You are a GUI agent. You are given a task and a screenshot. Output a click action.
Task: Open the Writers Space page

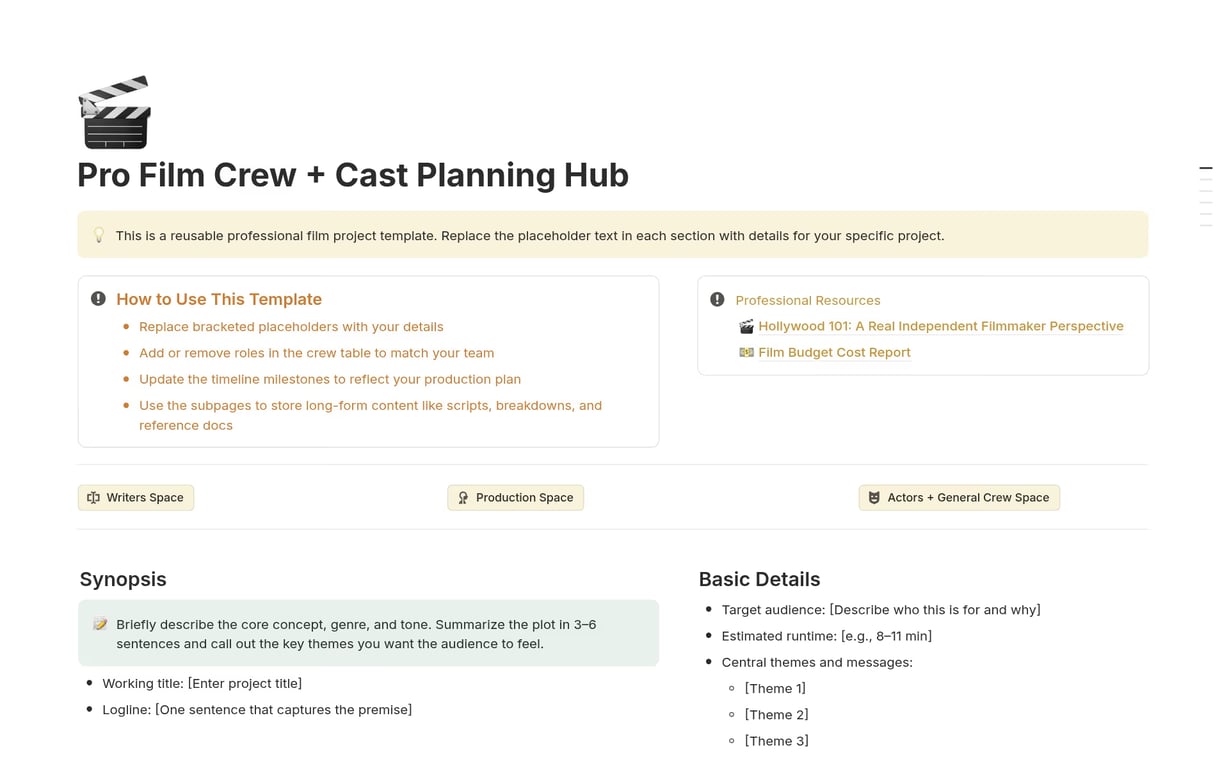click(145, 497)
